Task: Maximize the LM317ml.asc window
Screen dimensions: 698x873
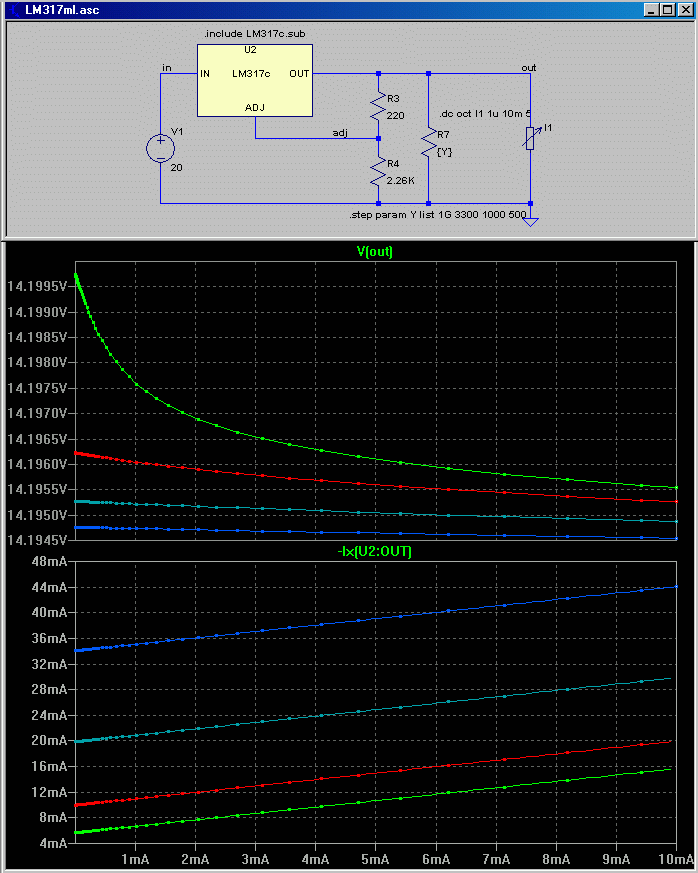Action: (x=668, y=9)
